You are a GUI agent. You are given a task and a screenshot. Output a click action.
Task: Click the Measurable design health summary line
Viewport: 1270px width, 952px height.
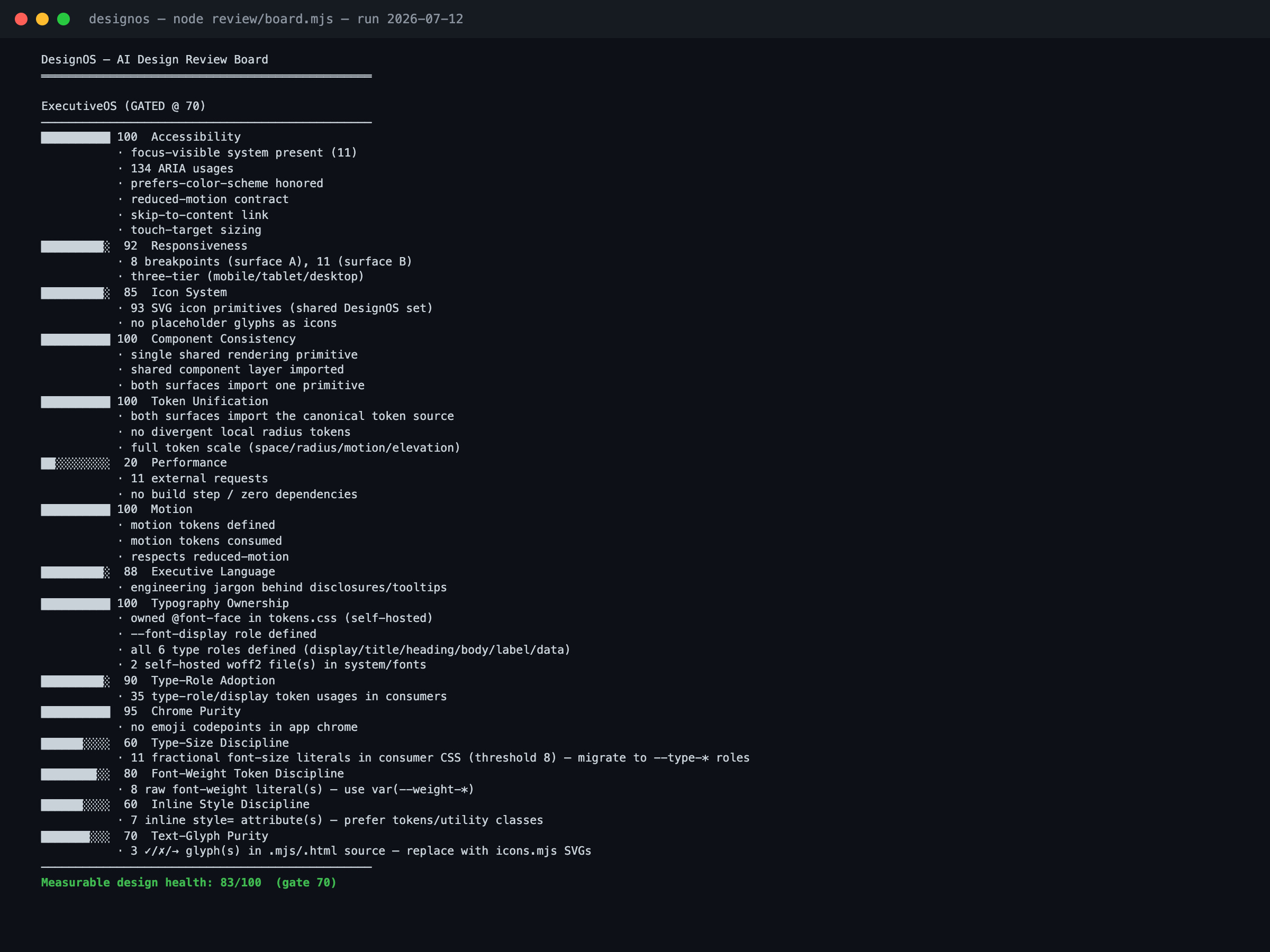[x=189, y=883]
